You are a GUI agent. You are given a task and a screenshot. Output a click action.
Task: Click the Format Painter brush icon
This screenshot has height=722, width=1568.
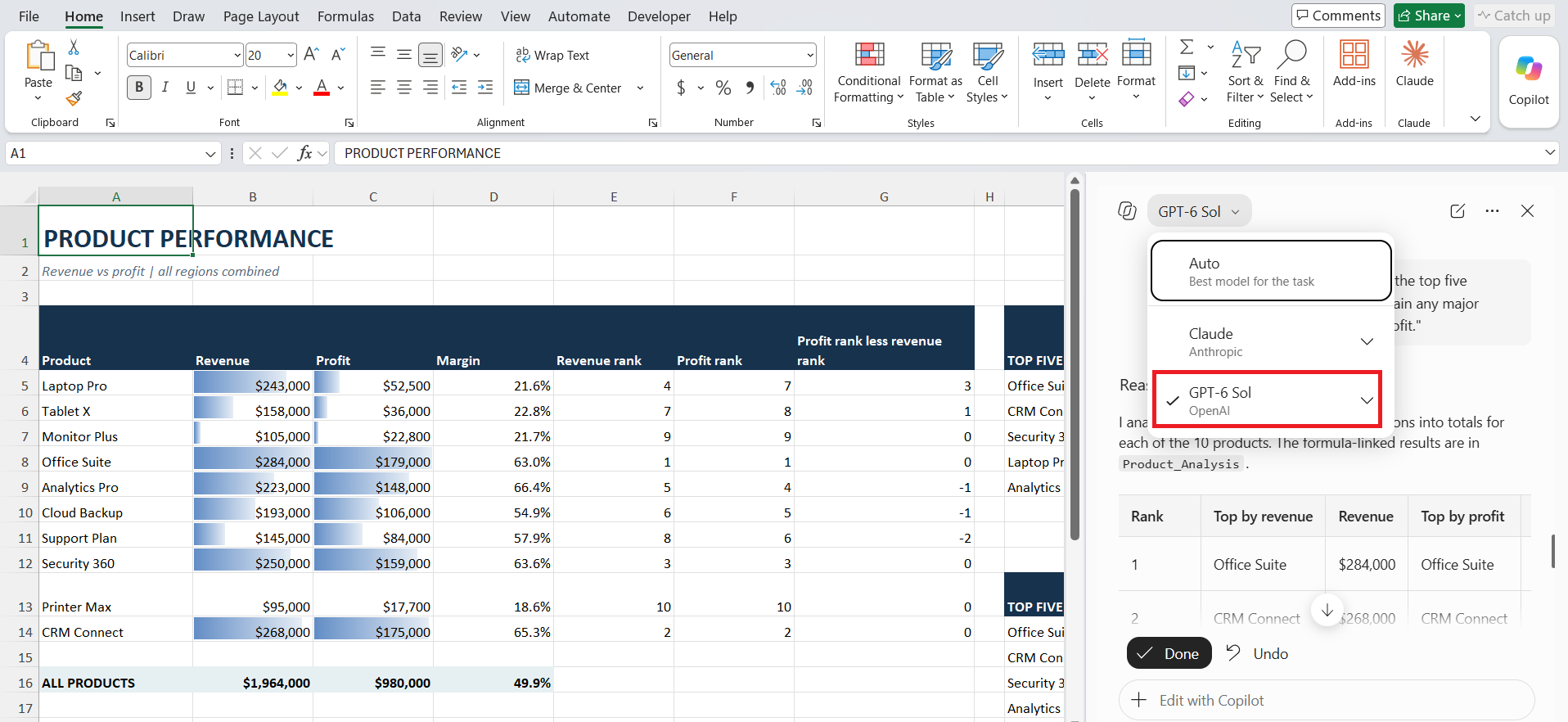(x=74, y=98)
